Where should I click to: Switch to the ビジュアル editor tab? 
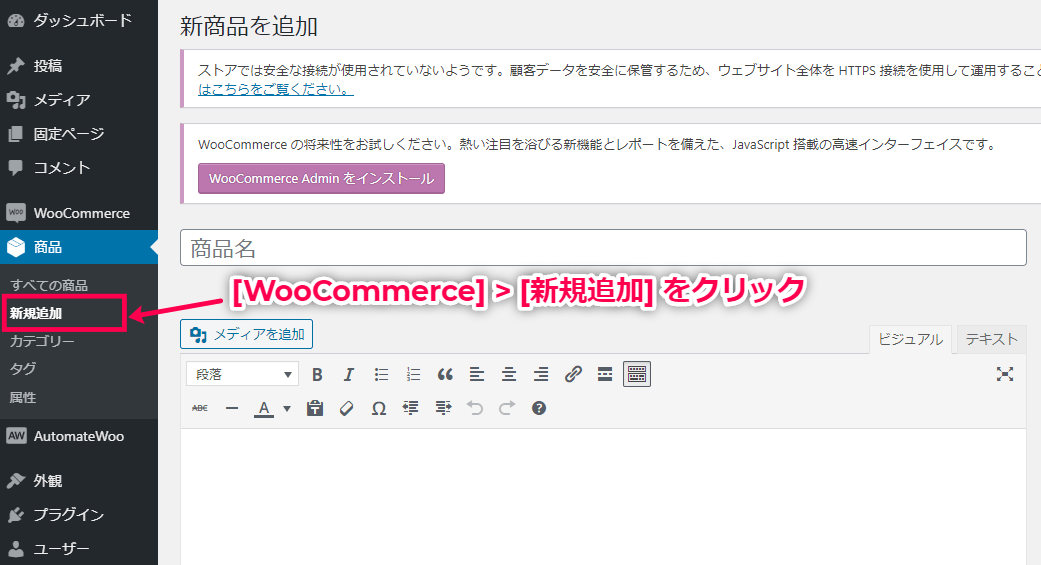point(910,339)
